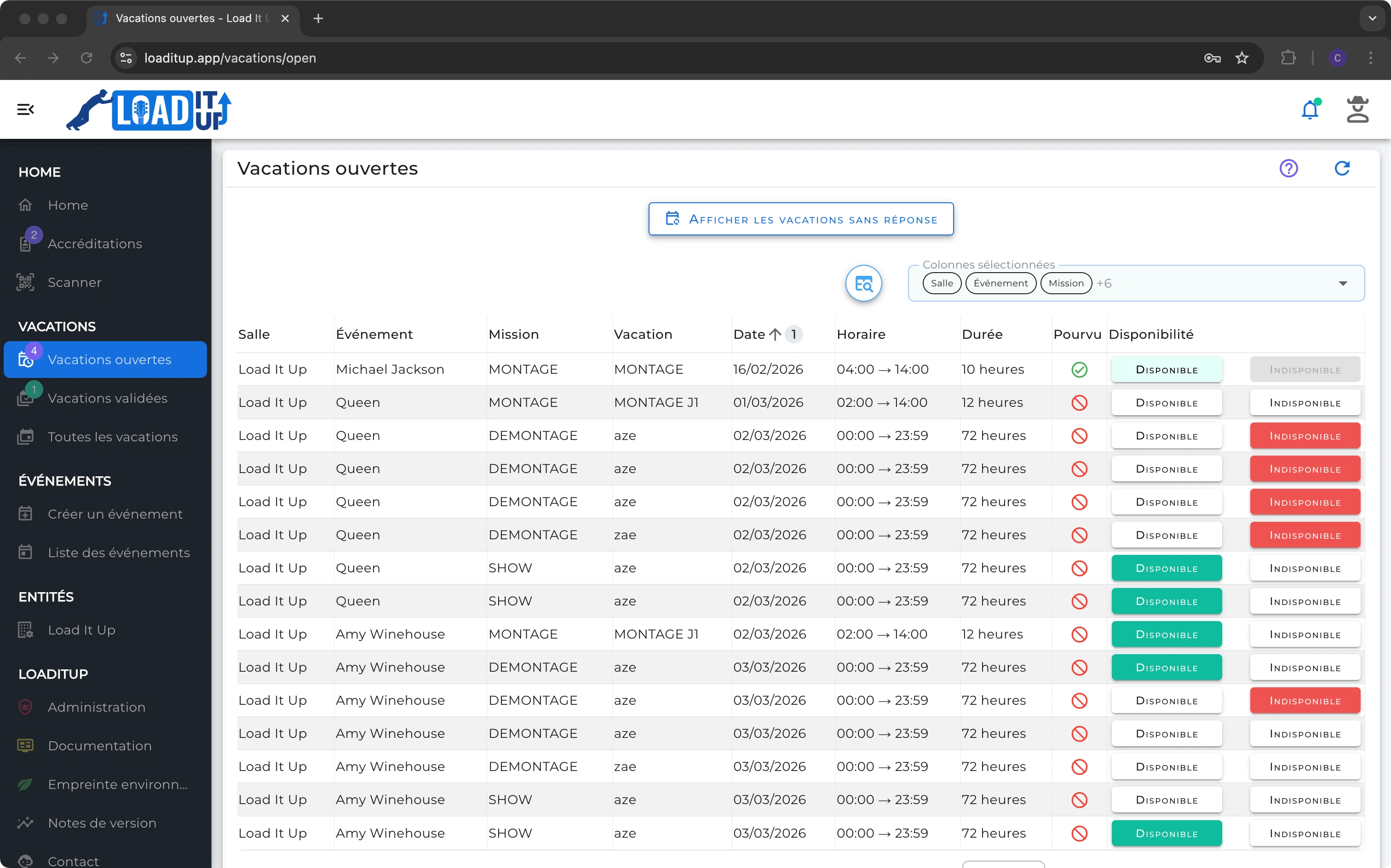Collapse the sidebar with hamburger icon
The width and height of the screenshot is (1391, 868).
[25, 109]
